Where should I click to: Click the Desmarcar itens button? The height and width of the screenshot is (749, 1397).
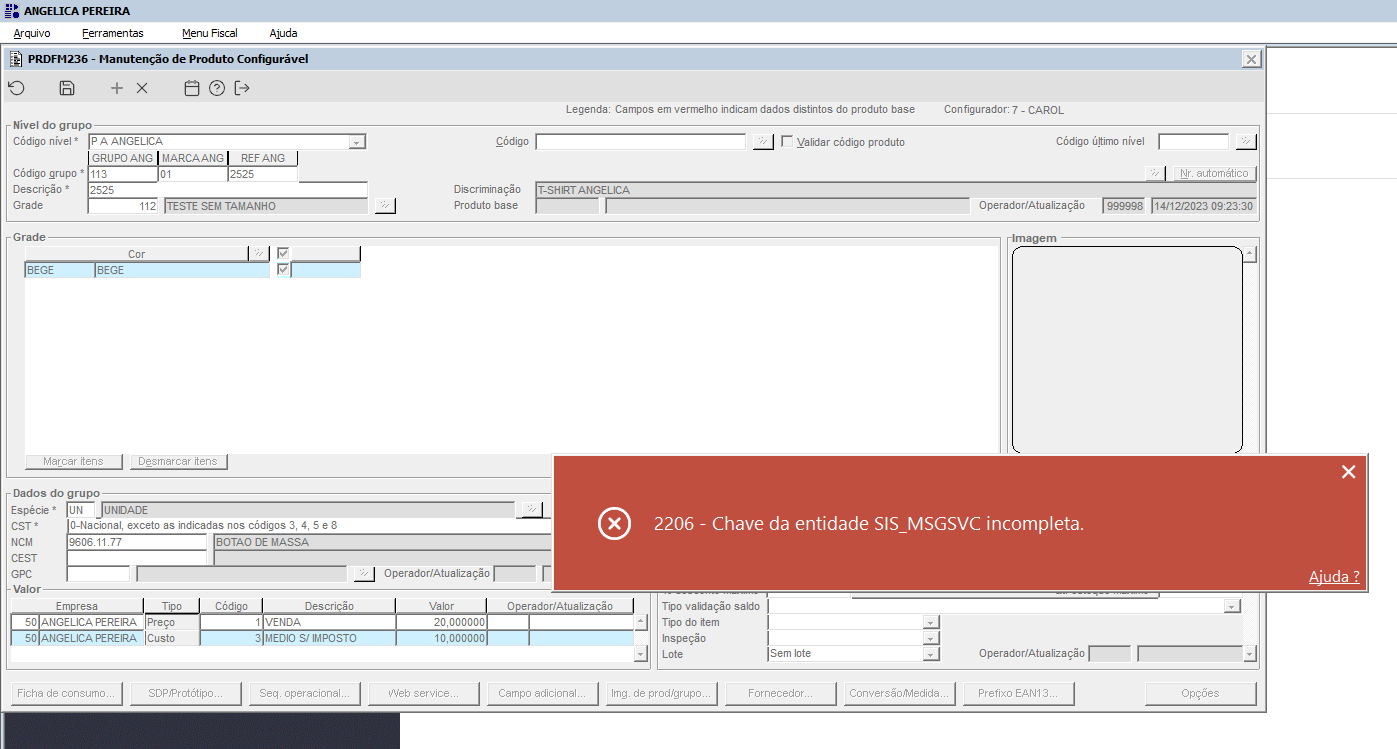click(178, 462)
